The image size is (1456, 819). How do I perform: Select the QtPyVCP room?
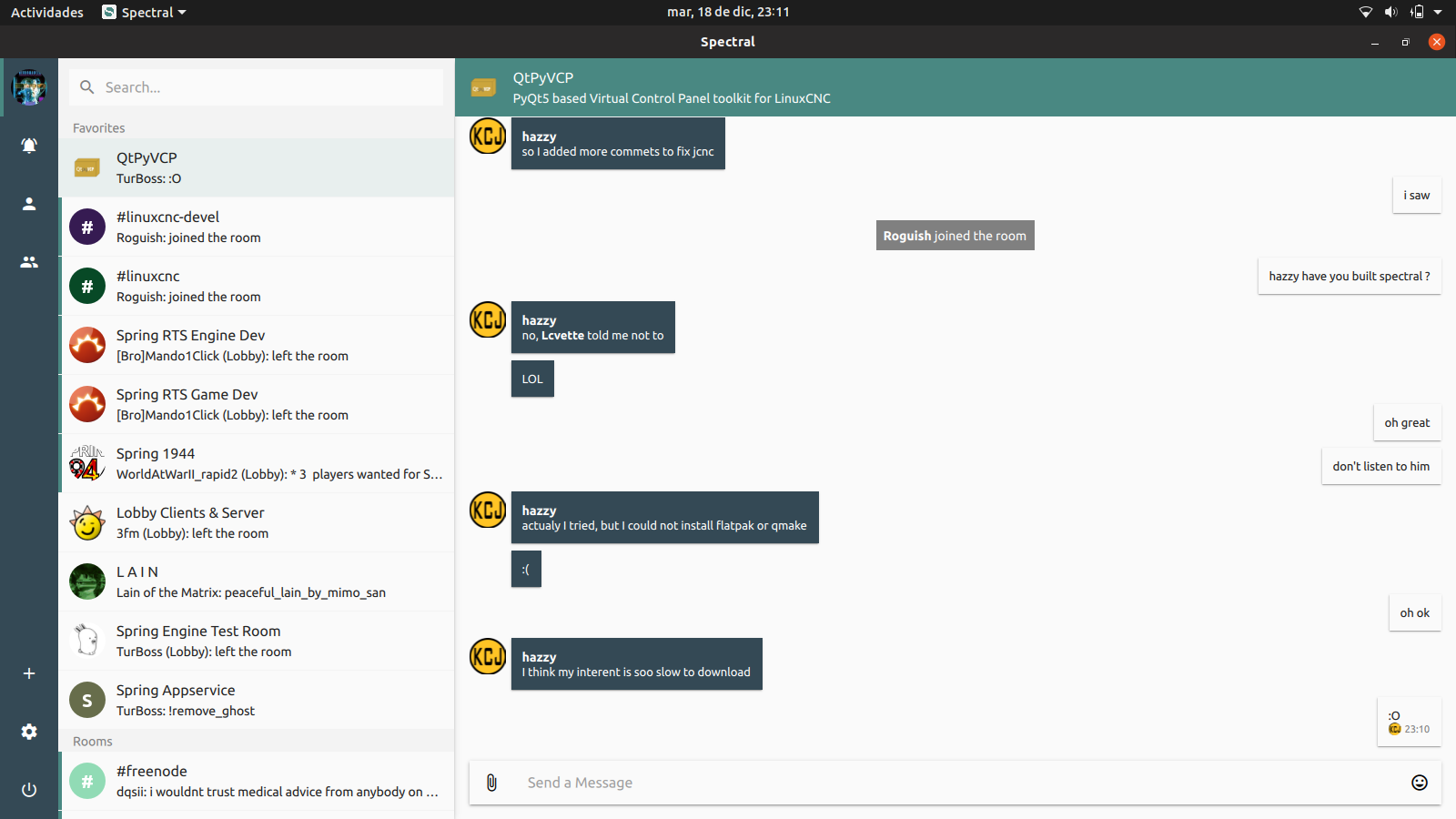point(257,167)
